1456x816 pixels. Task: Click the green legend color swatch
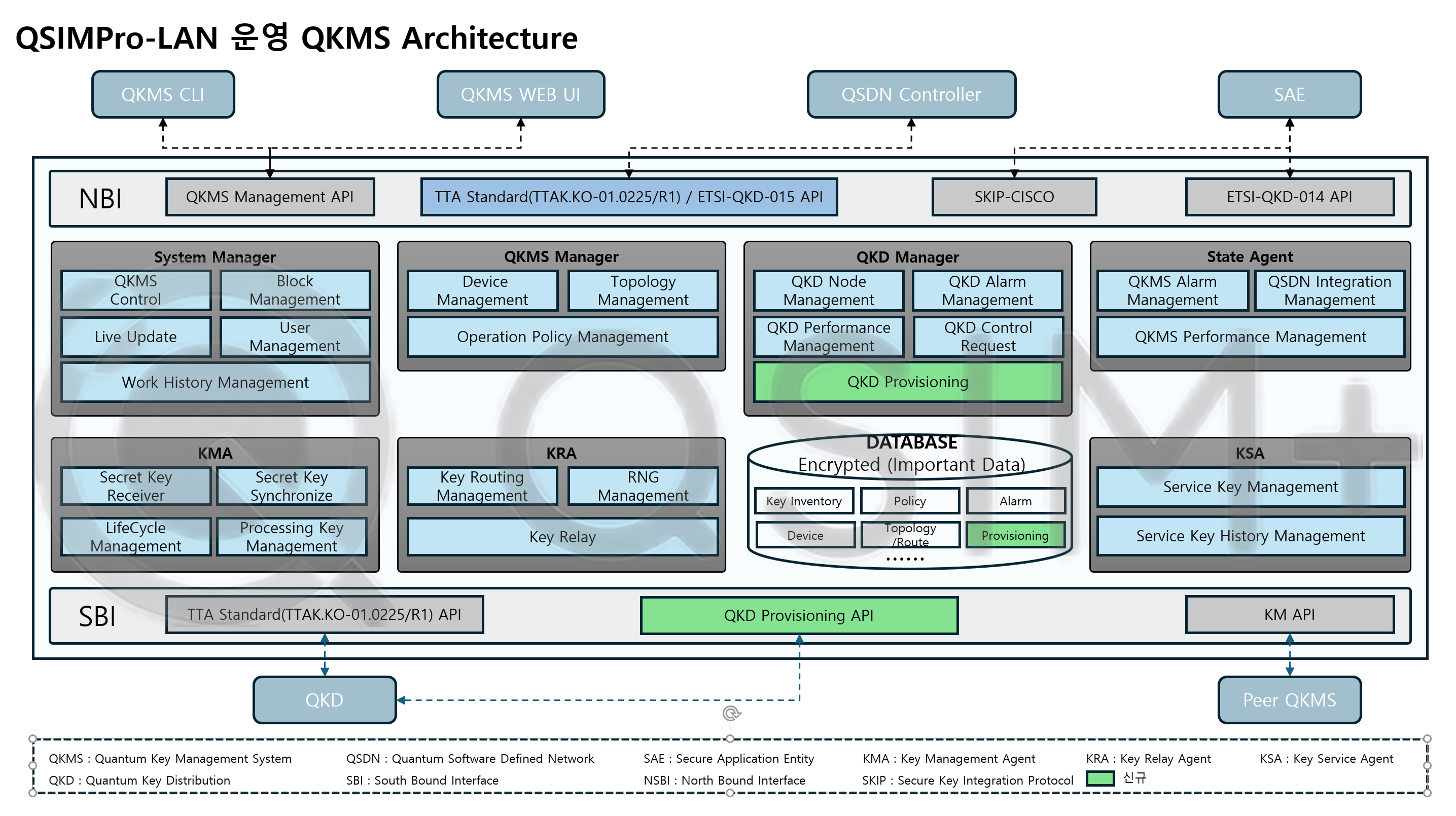point(1100,778)
